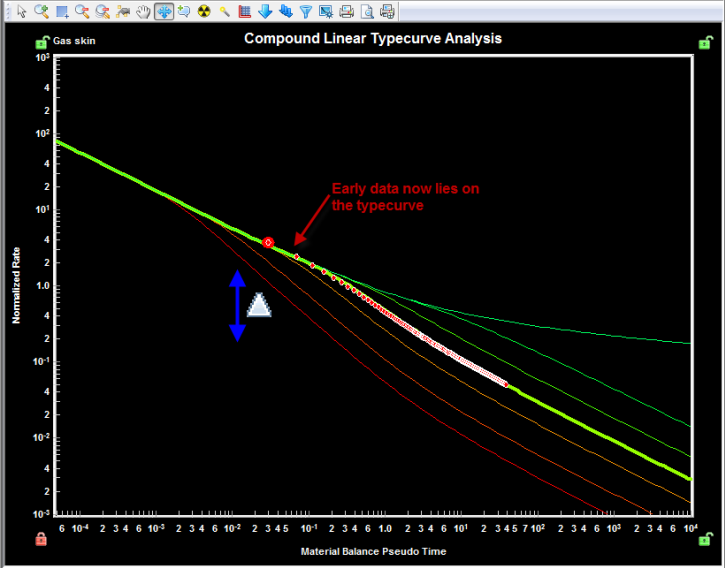
Task: Open print preview page icon
Action: click(x=367, y=12)
